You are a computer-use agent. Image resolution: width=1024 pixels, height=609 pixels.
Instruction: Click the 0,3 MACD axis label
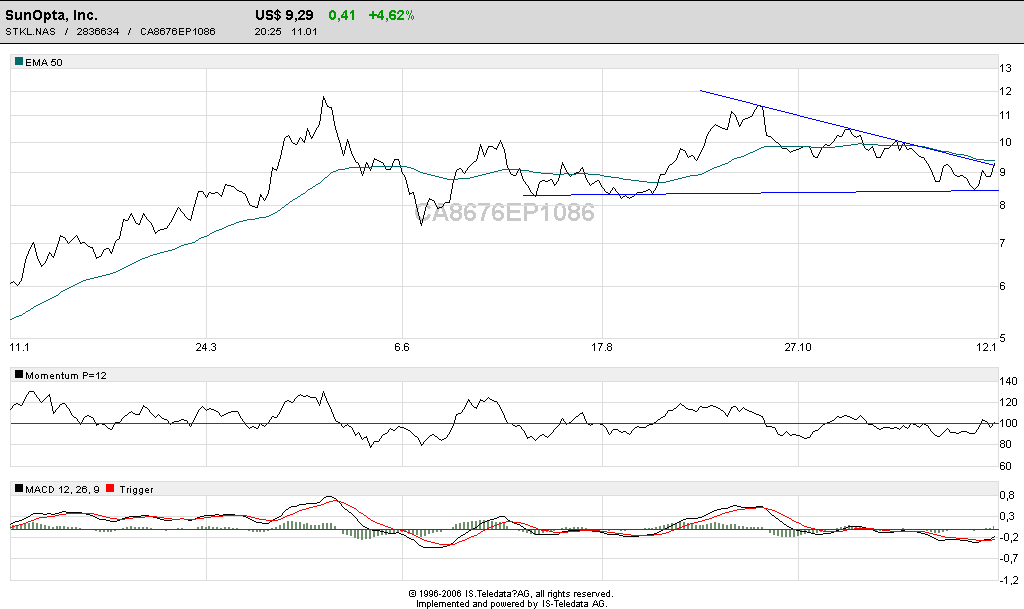click(x=1007, y=516)
